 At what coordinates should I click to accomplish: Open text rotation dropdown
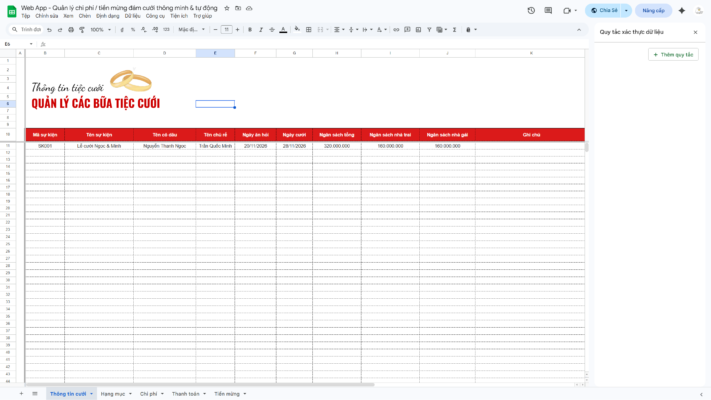tap(382, 29)
